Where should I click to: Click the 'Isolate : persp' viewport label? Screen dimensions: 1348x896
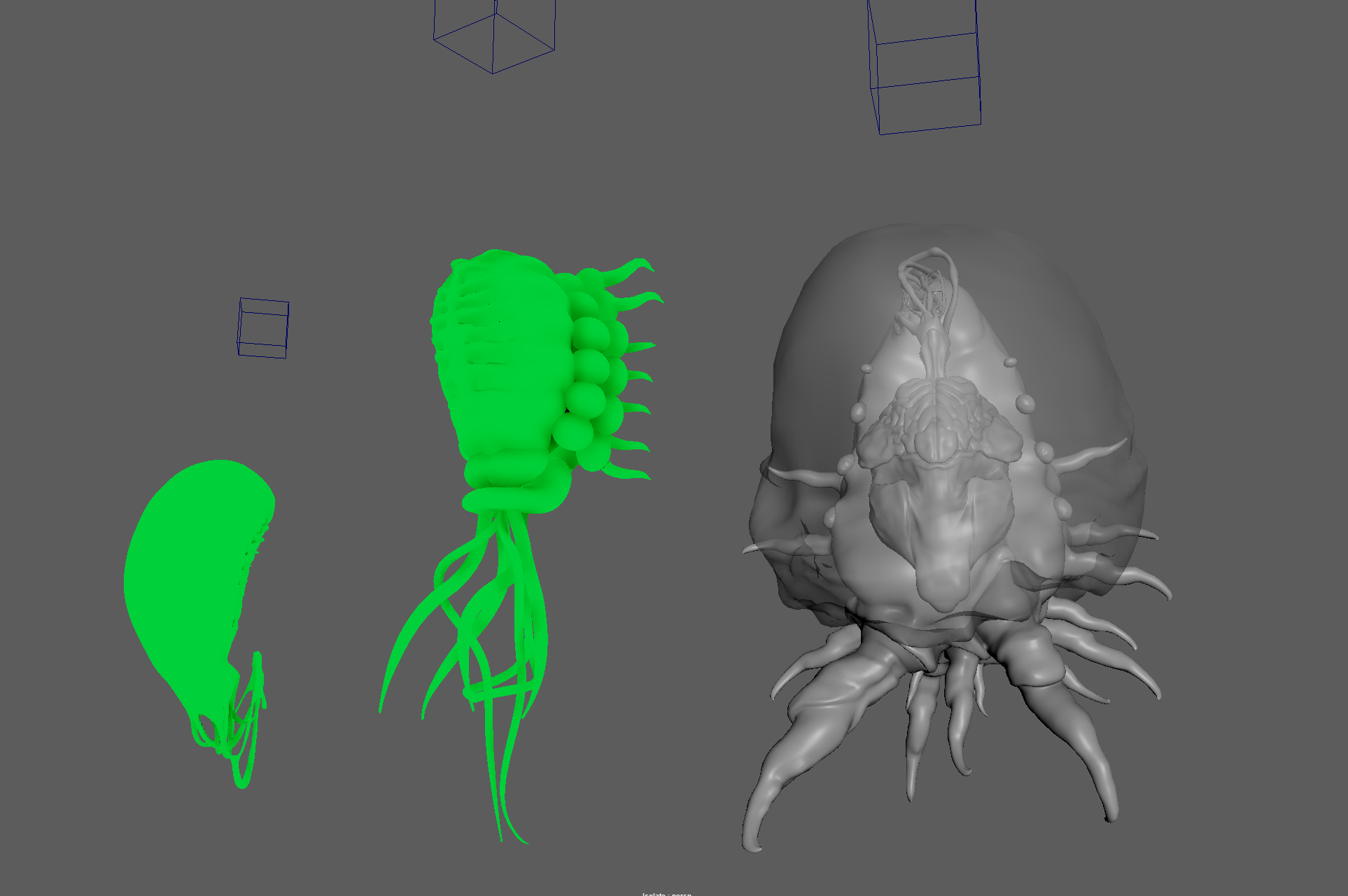click(x=666, y=893)
